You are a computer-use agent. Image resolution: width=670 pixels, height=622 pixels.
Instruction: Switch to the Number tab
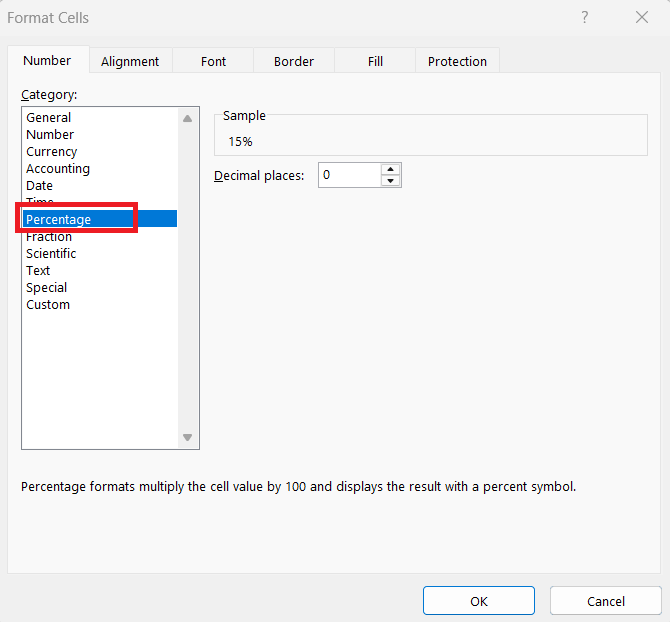click(48, 60)
